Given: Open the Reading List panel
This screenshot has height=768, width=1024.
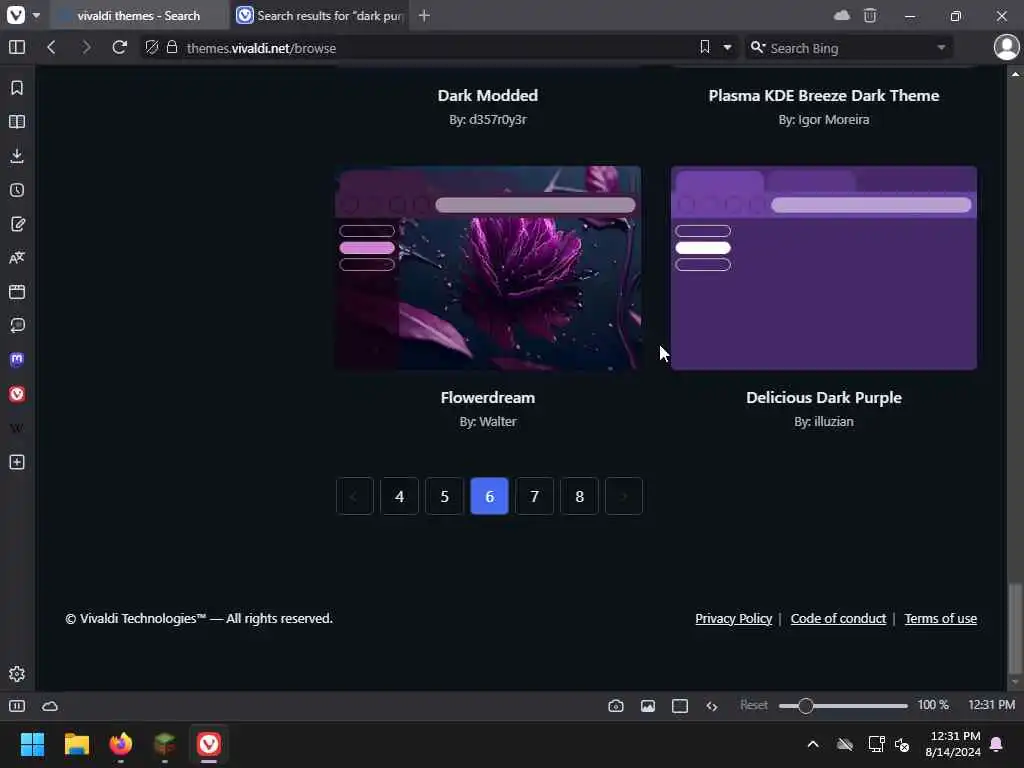Looking at the screenshot, I should [17, 121].
